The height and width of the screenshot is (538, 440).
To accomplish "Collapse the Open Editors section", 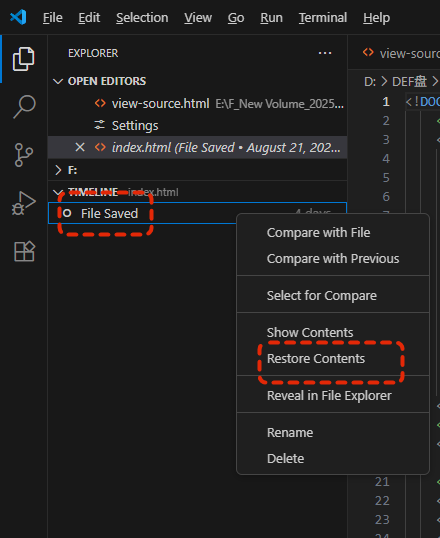I will tap(58, 81).
